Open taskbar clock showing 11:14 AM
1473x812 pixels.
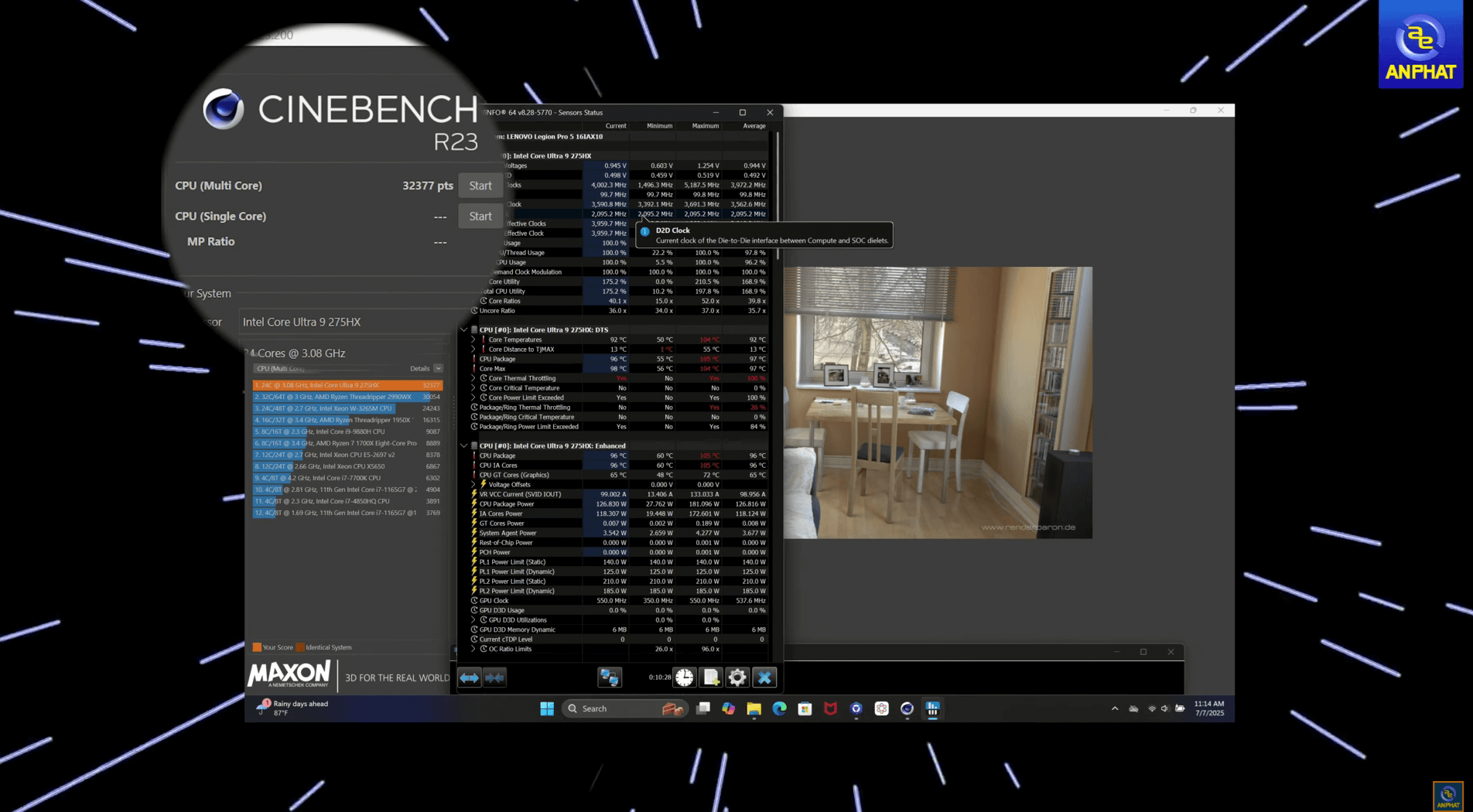tap(1209, 708)
